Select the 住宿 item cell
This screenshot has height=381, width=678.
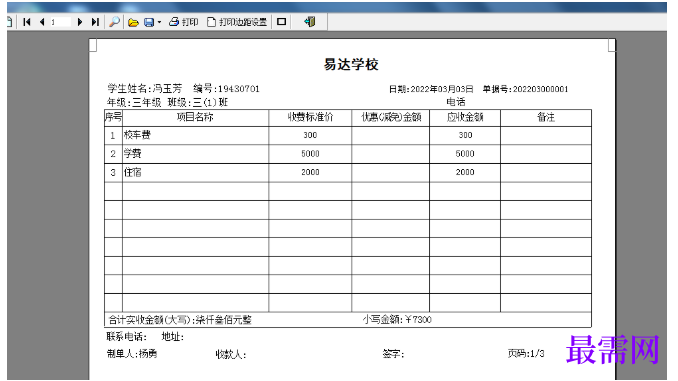pyautogui.click(x=195, y=173)
